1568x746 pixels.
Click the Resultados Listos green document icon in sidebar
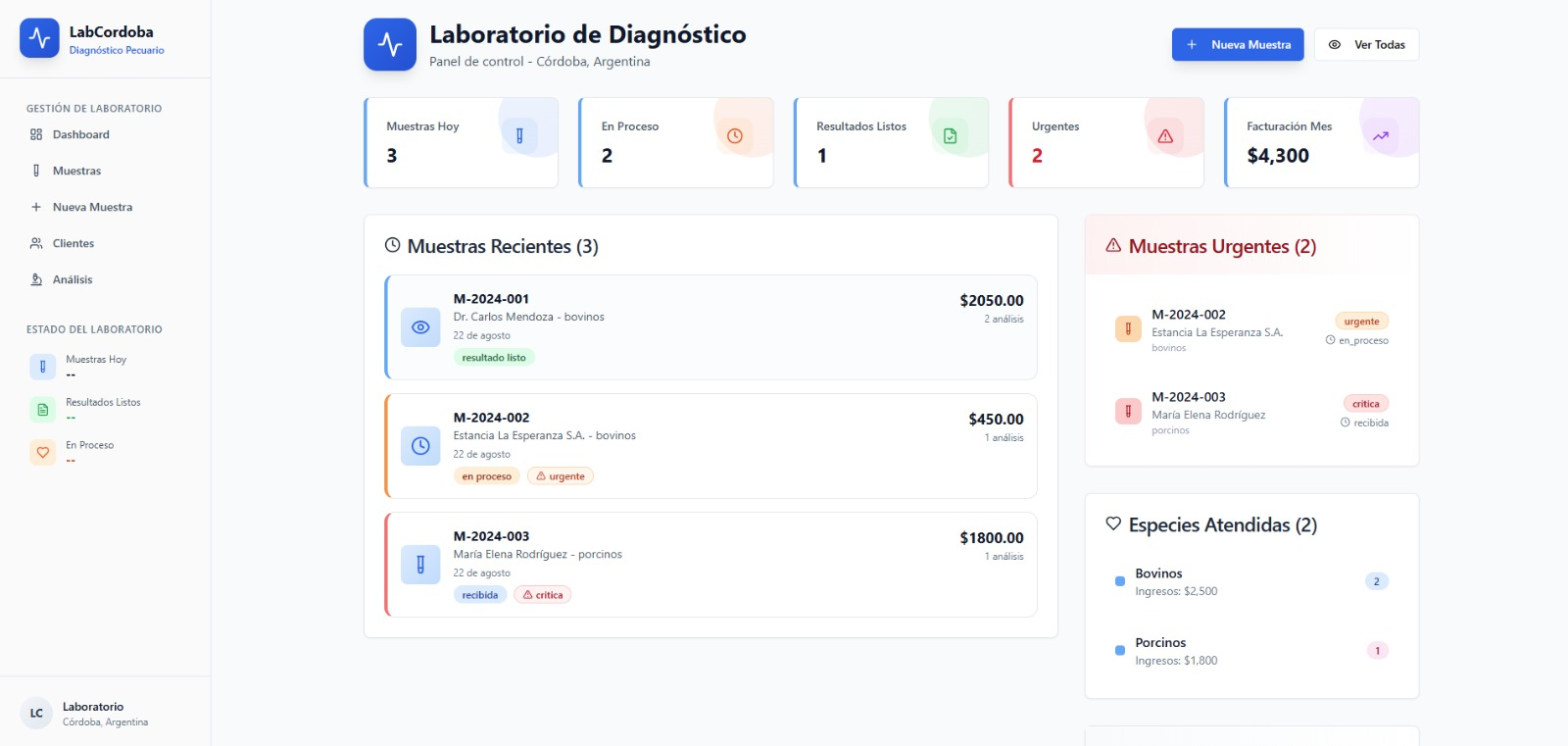[x=42, y=410]
